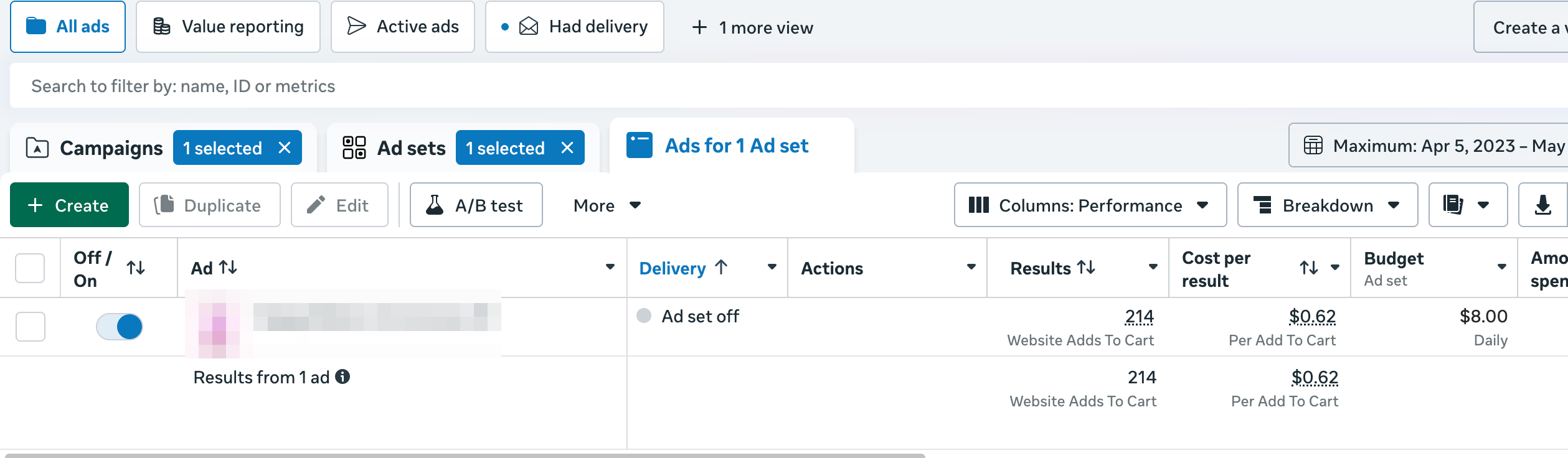1568x458 pixels.
Task: Click the search filter field
Action: pos(789,86)
